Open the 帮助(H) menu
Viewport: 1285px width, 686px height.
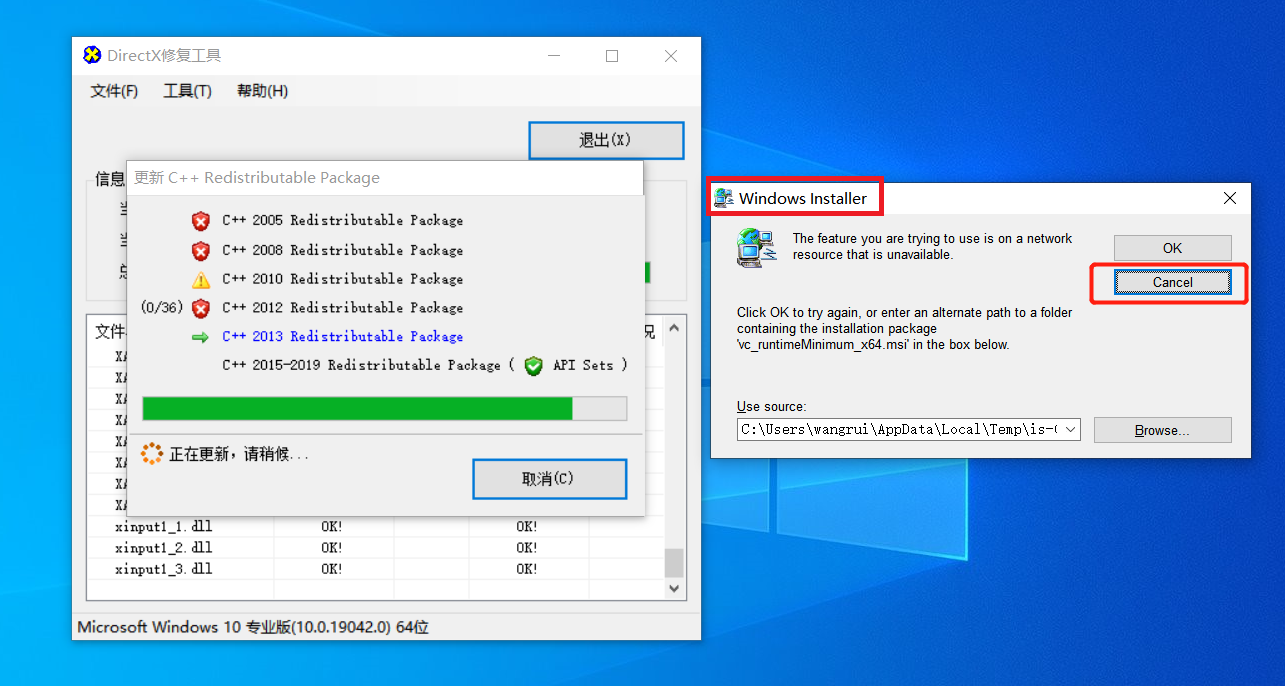click(x=262, y=91)
